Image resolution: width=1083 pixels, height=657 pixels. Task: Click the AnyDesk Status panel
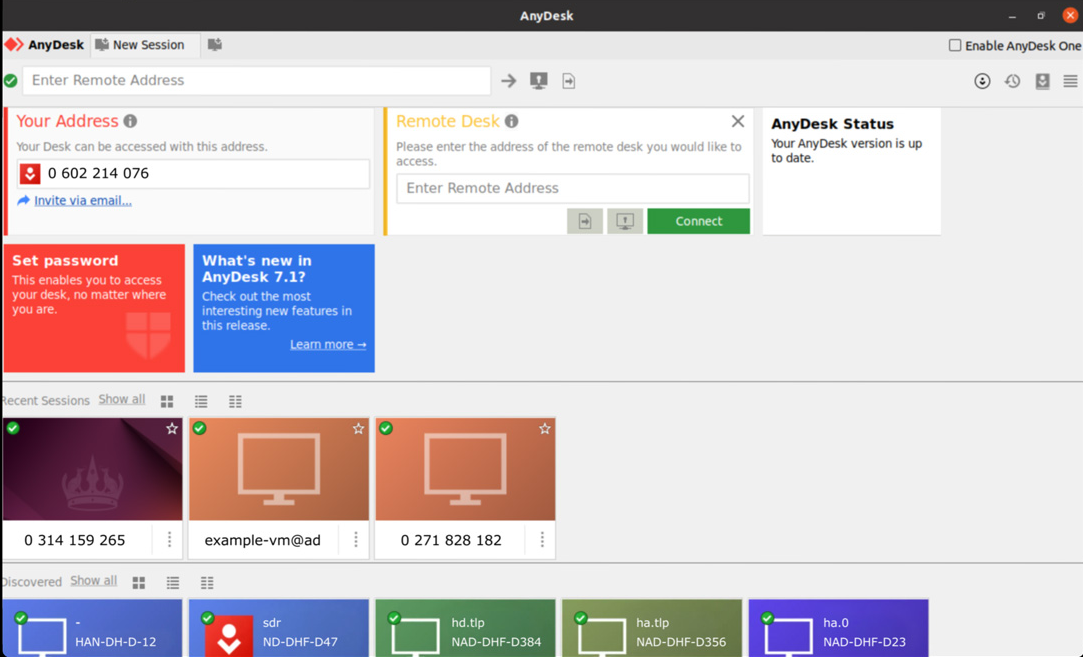coord(852,171)
